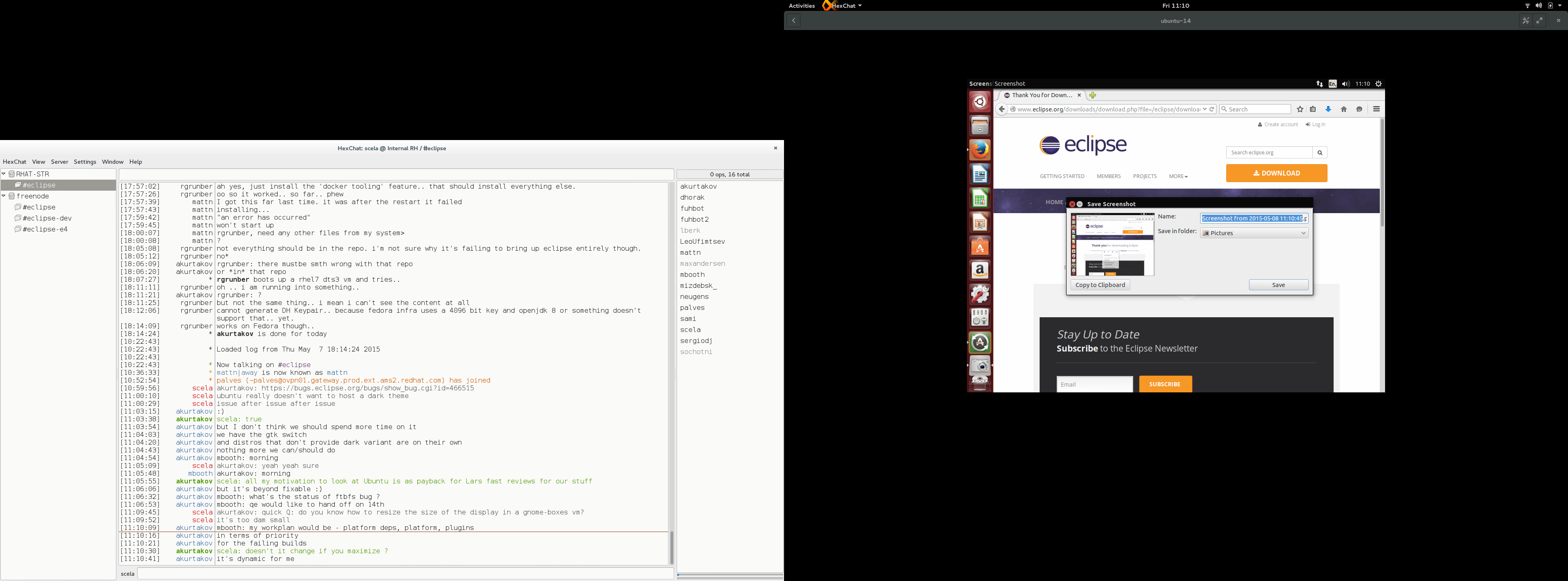Click the GNOME Activities button
The width and height of the screenshot is (1568, 581).
tap(802, 5)
